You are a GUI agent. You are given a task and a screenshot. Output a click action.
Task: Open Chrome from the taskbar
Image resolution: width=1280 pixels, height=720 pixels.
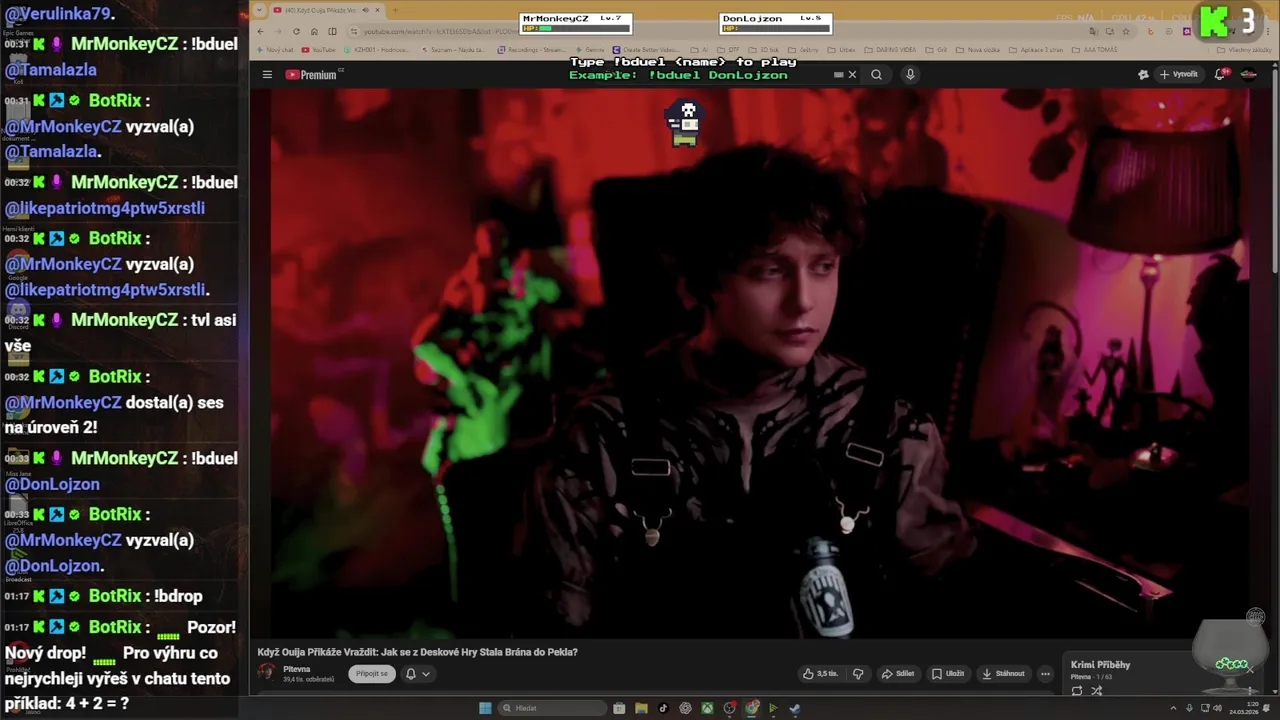click(752, 708)
